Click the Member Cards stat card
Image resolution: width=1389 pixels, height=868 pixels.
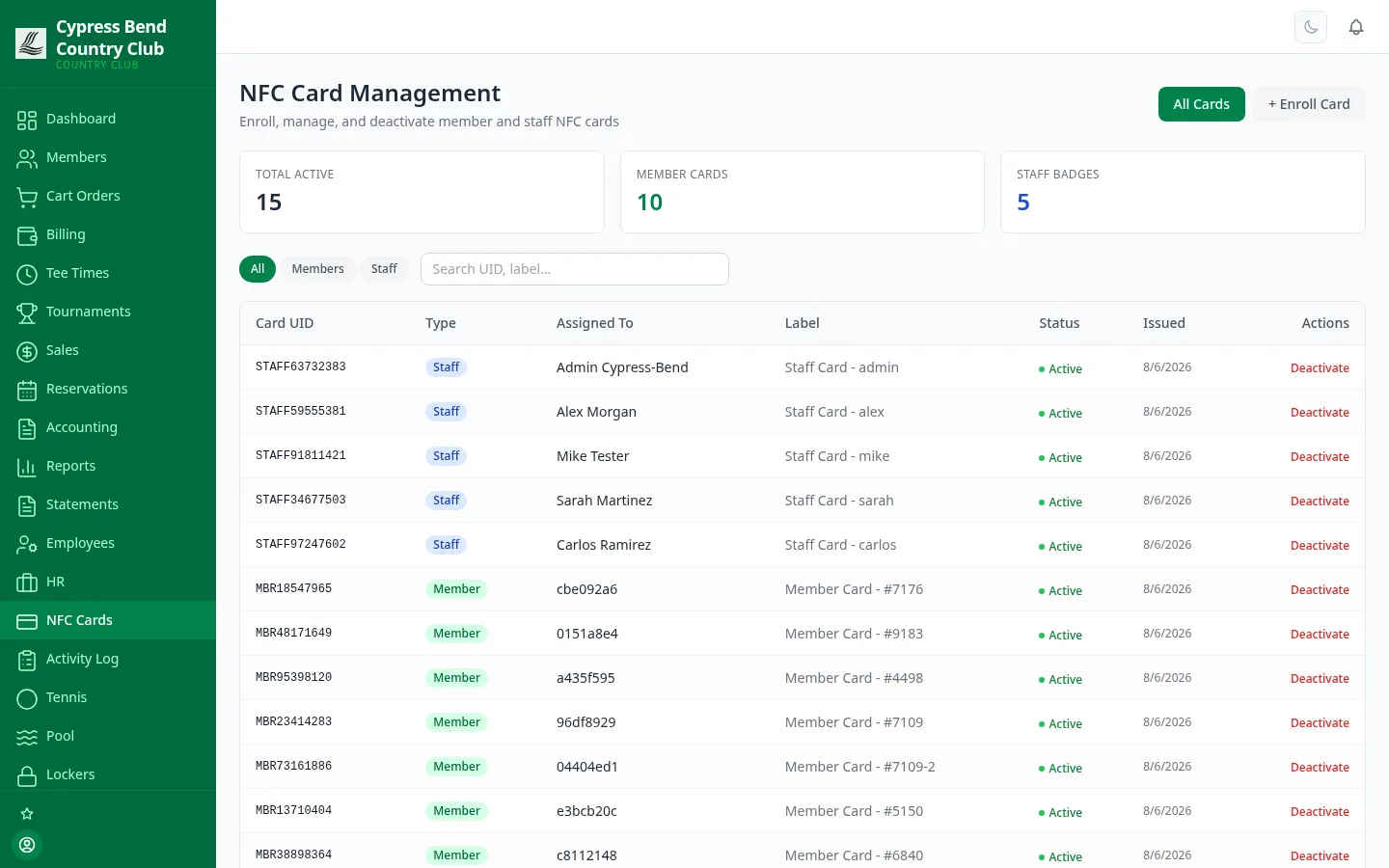pos(803,192)
